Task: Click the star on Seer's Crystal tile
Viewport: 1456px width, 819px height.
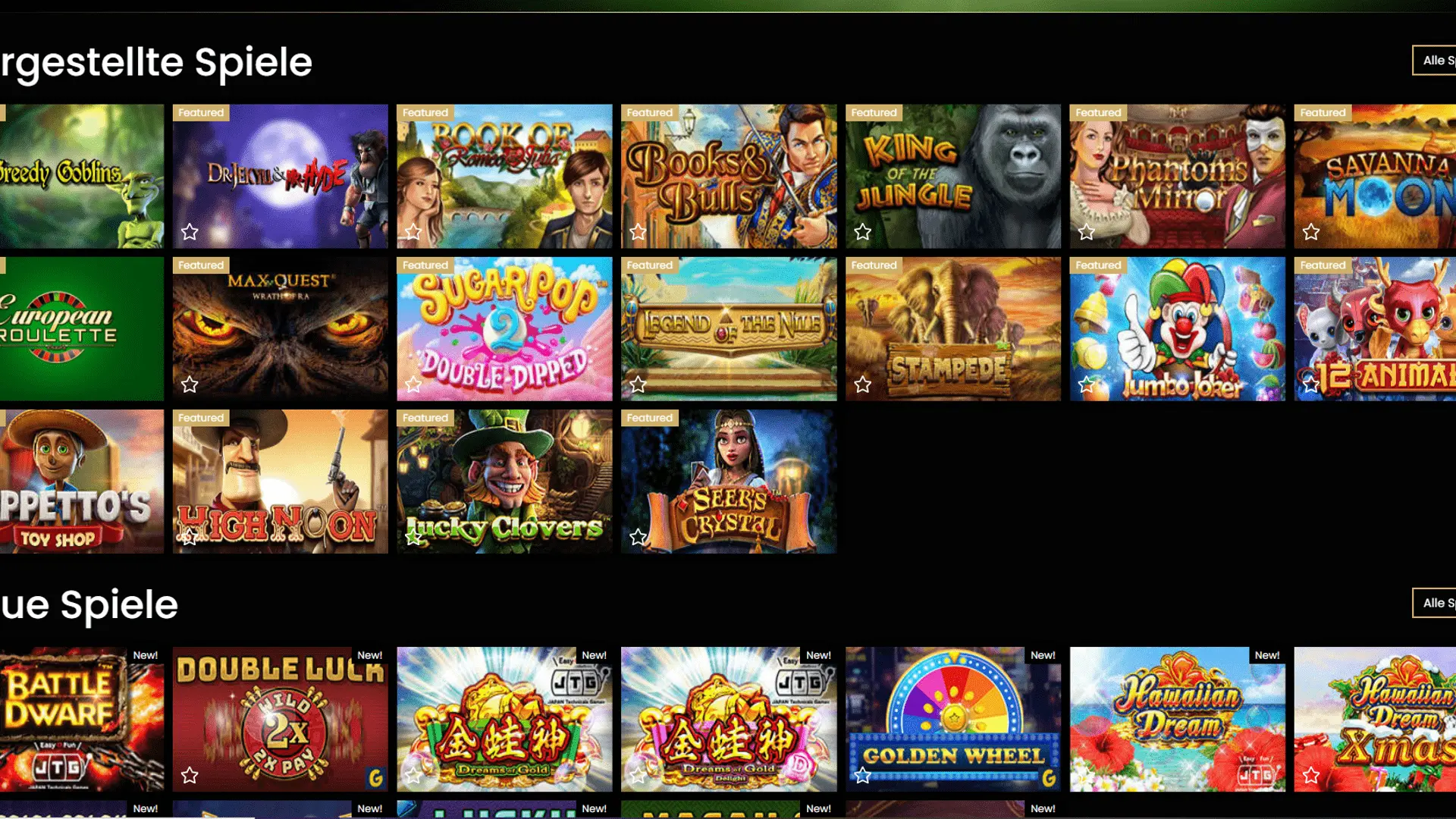Action: 638,537
